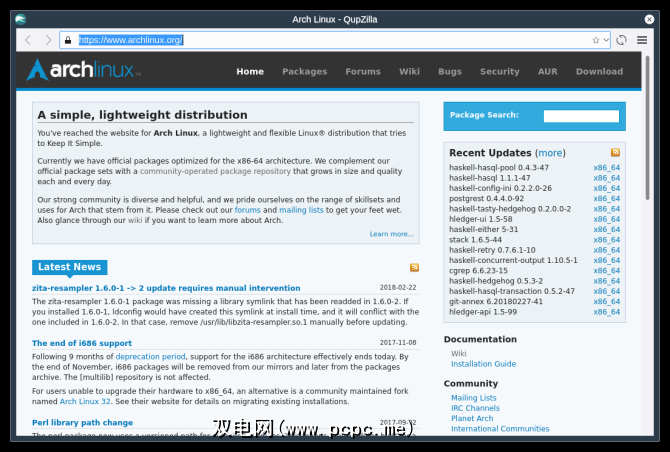Image resolution: width=670 pixels, height=452 pixels.
Task: Open the 'deprecation period' link
Action: click(150, 357)
